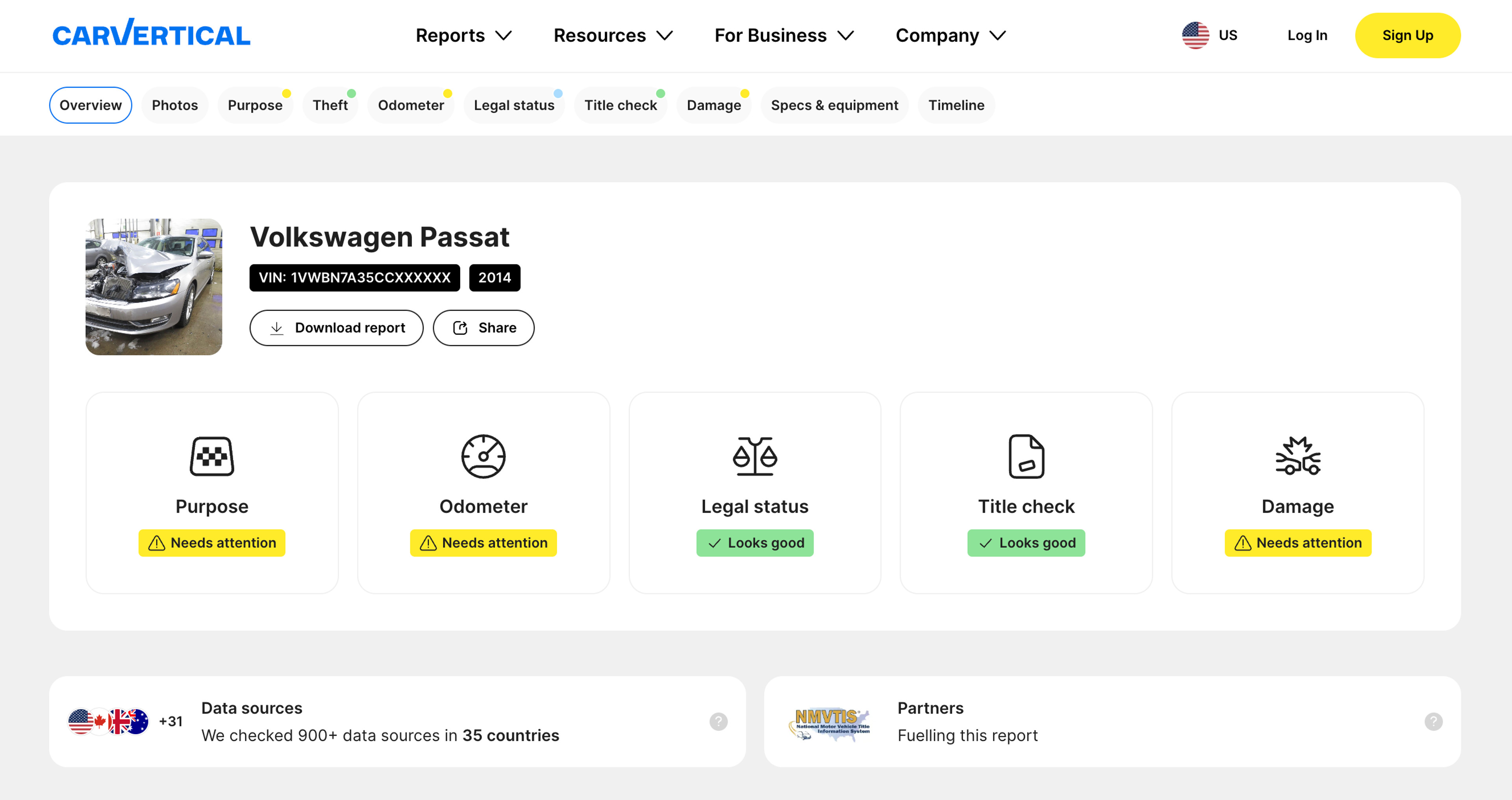
Task: Open the Company dropdown menu
Action: 950,36
